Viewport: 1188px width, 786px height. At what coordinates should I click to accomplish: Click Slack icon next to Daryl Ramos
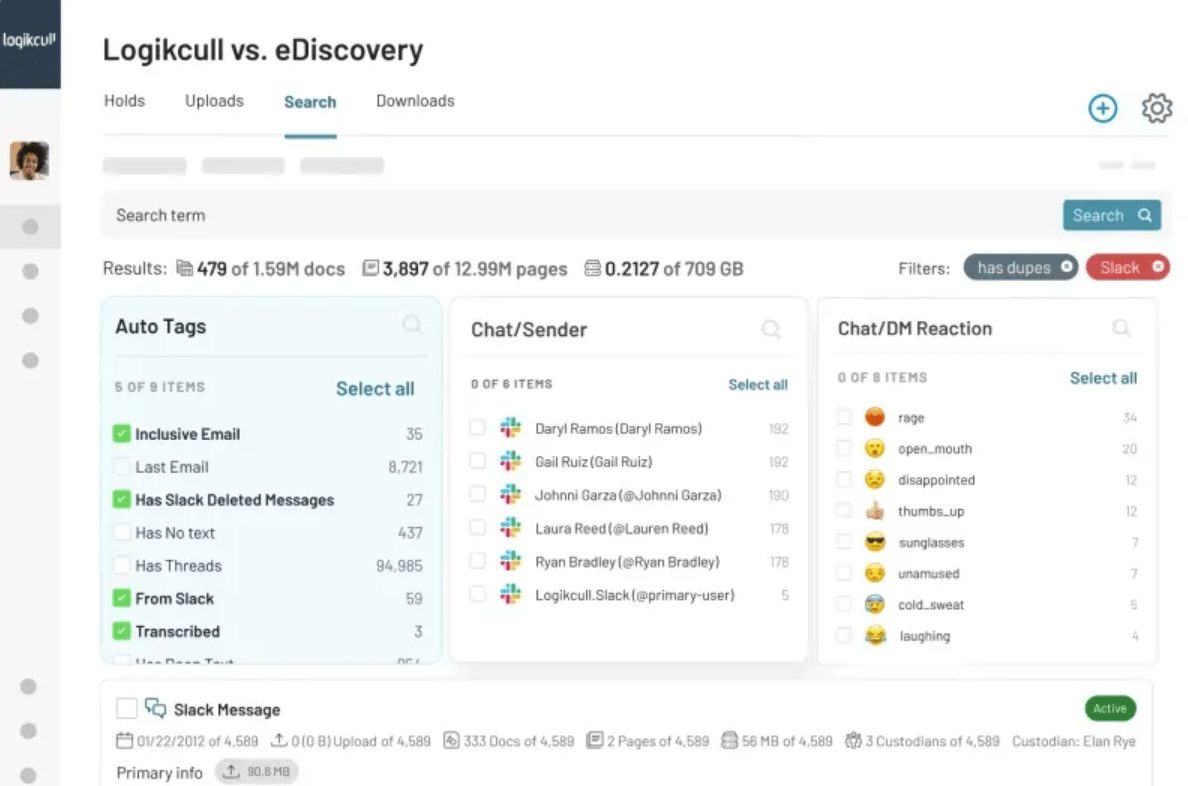point(511,427)
